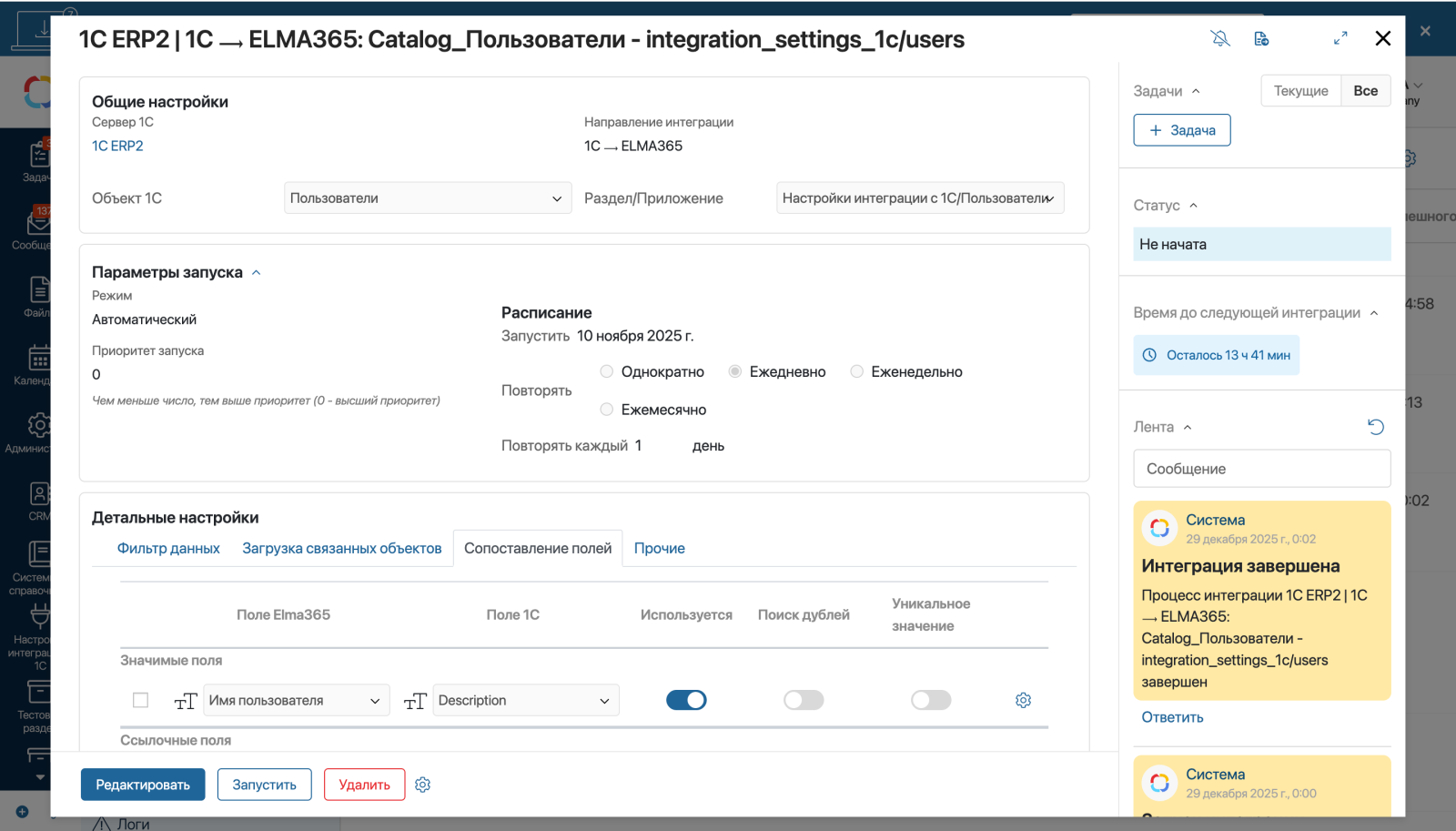Open the Объект 1C dropdown

[x=428, y=198]
